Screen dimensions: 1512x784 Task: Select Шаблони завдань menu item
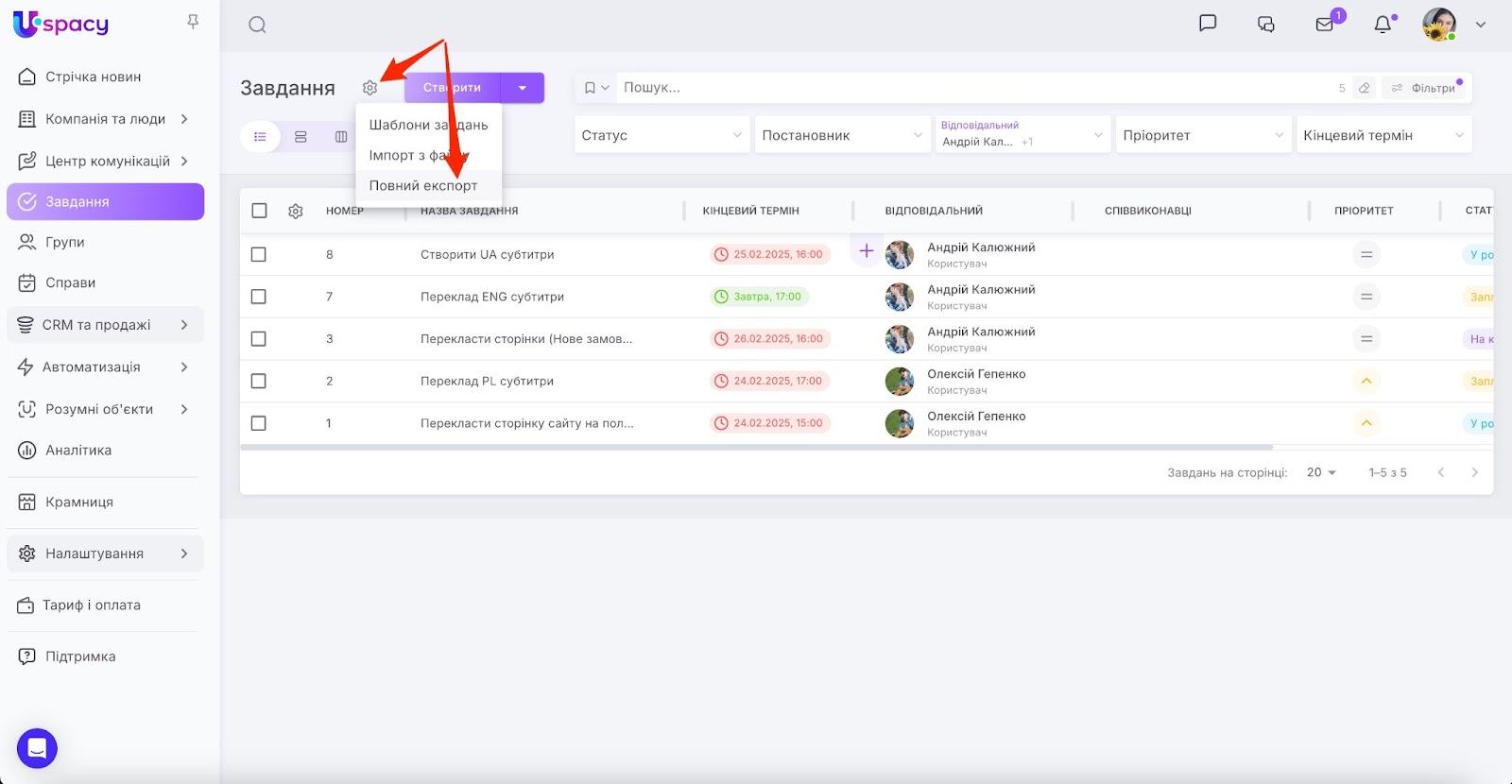tap(428, 125)
